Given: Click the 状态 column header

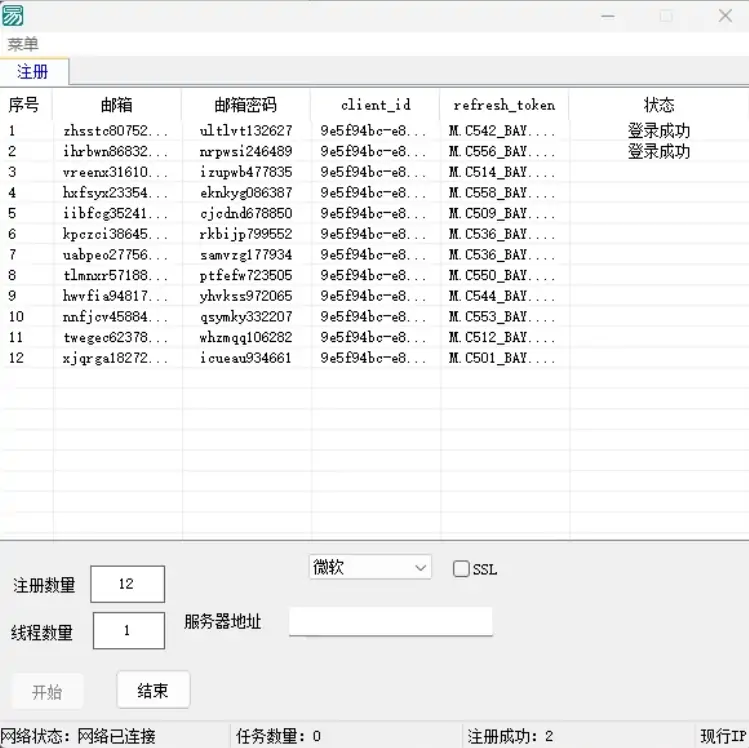Looking at the screenshot, I should coord(659,105).
